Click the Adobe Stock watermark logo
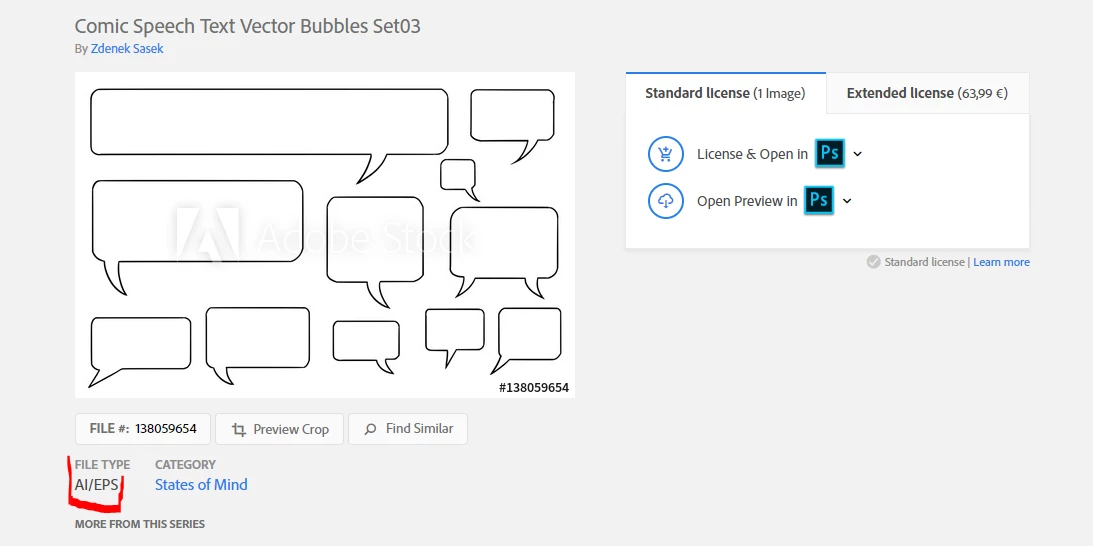Image resolution: width=1093 pixels, height=546 pixels. click(x=207, y=236)
